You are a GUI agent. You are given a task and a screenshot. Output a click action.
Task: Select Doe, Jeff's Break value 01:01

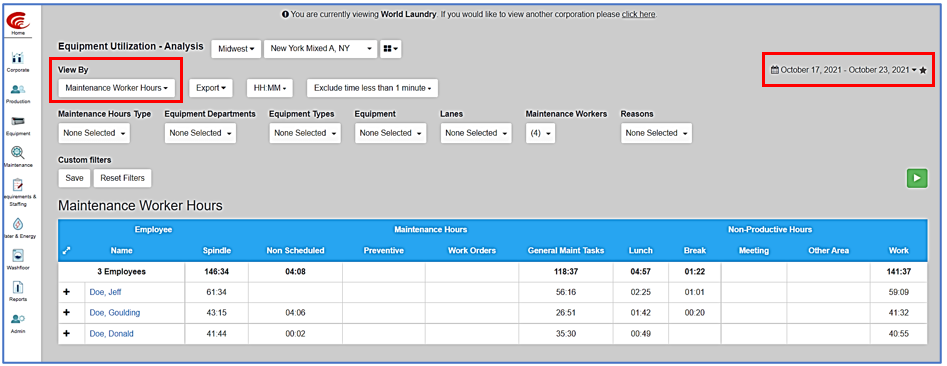(x=695, y=292)
